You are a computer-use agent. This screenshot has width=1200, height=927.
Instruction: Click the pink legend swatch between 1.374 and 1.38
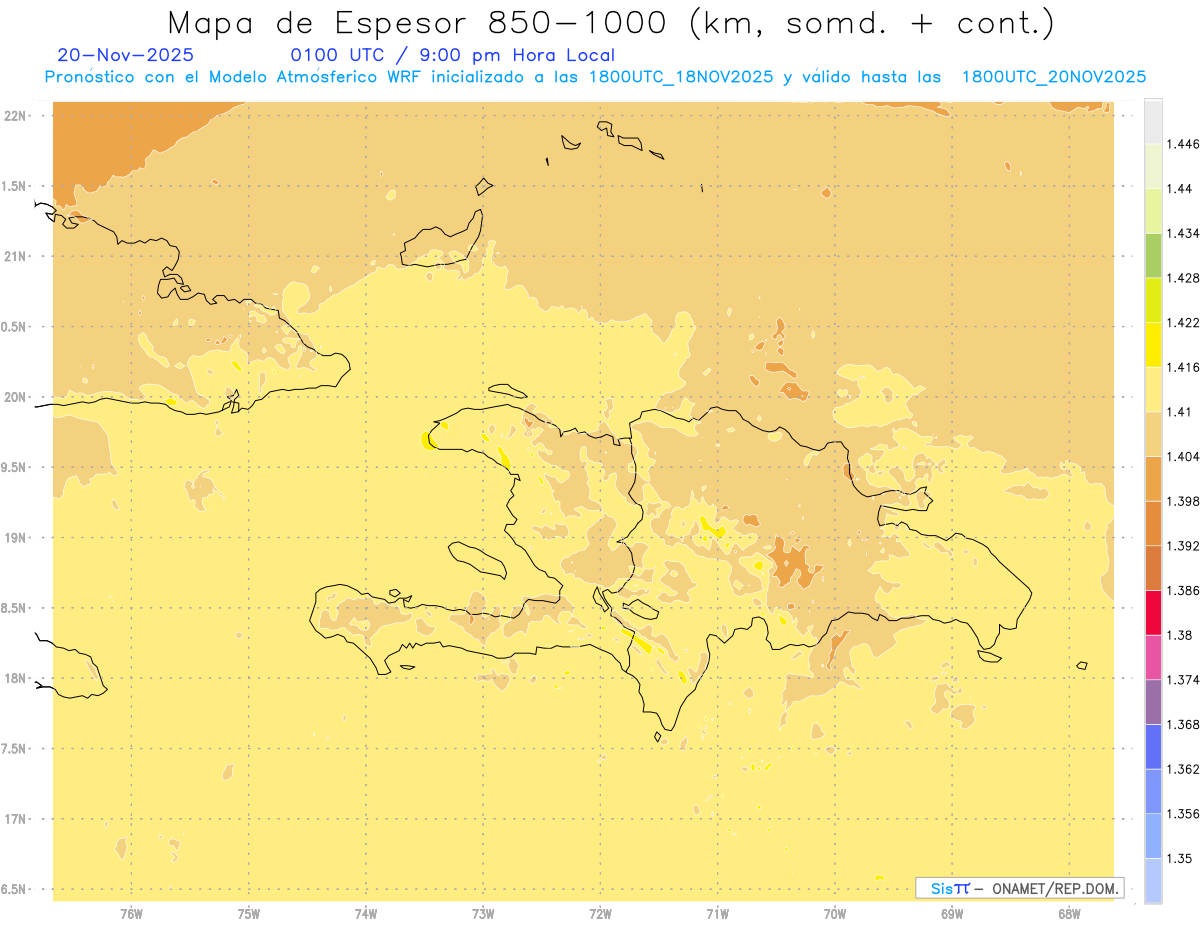point(1153,657)
